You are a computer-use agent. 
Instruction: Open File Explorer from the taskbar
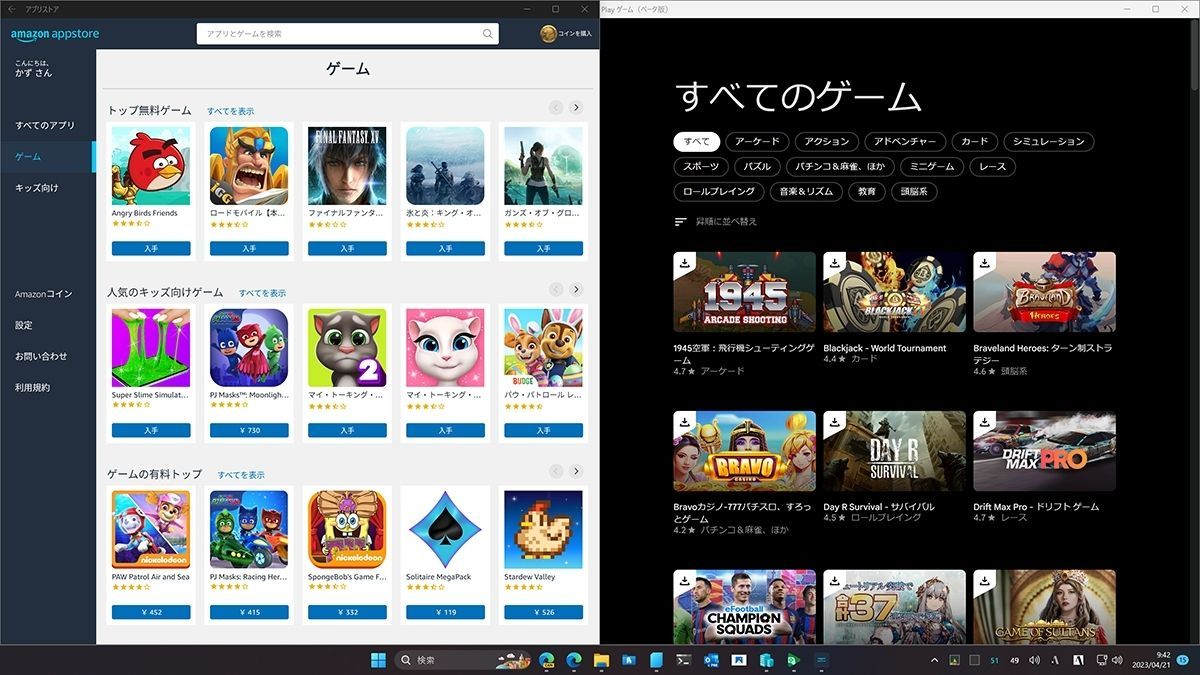601,660
